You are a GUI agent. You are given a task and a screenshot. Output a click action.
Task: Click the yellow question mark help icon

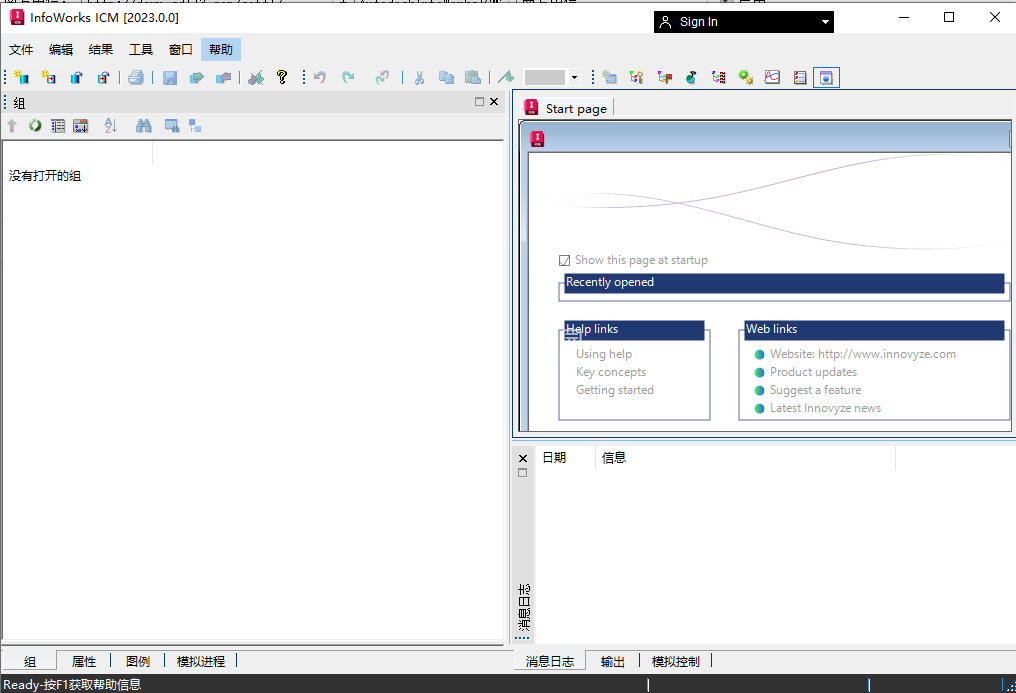tap(283, 77)
